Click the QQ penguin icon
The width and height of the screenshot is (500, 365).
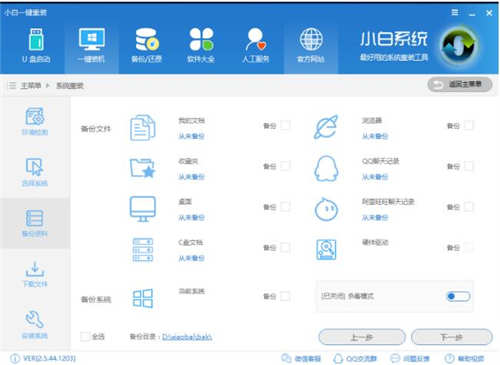[326, 168]
